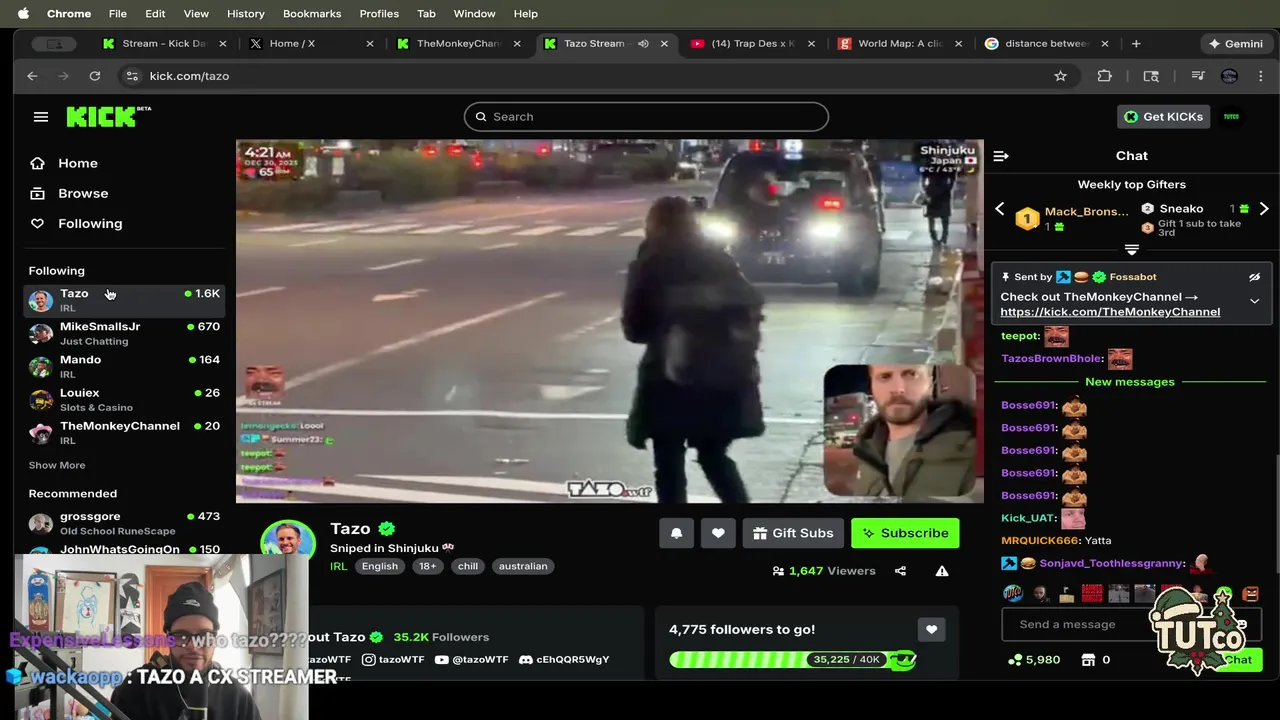Toggle the follow heart for Tazo

718,533
